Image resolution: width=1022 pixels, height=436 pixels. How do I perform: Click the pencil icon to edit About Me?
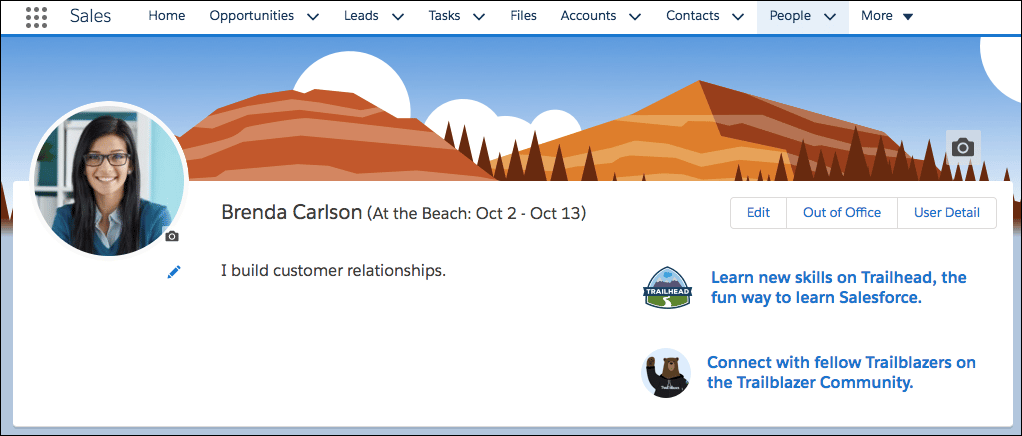(x=174, y=271)
